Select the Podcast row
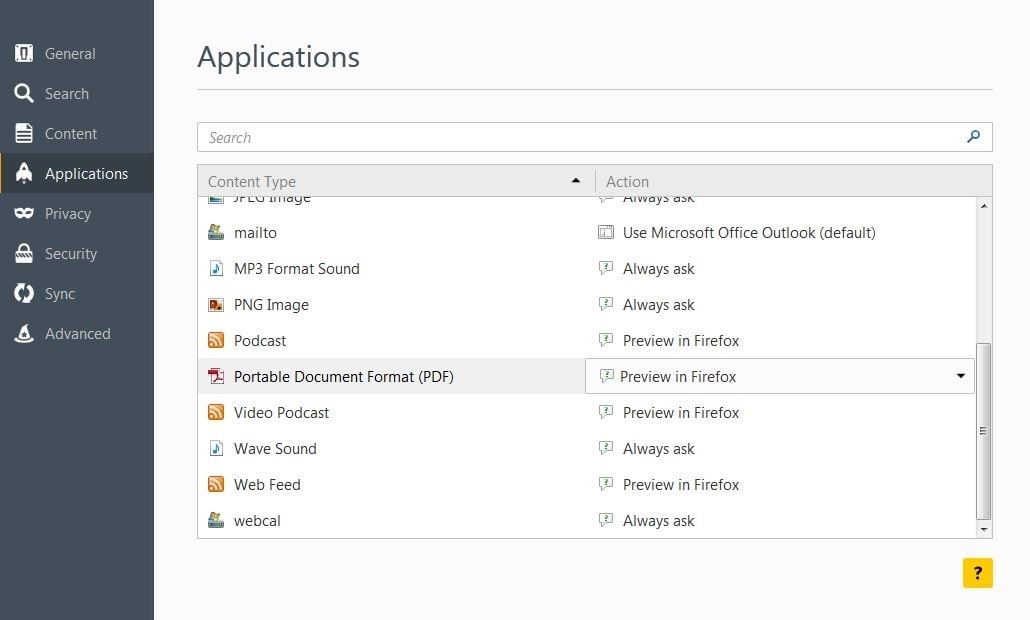The width and height of the screenshot is (1030, 620). coord(587,340)
